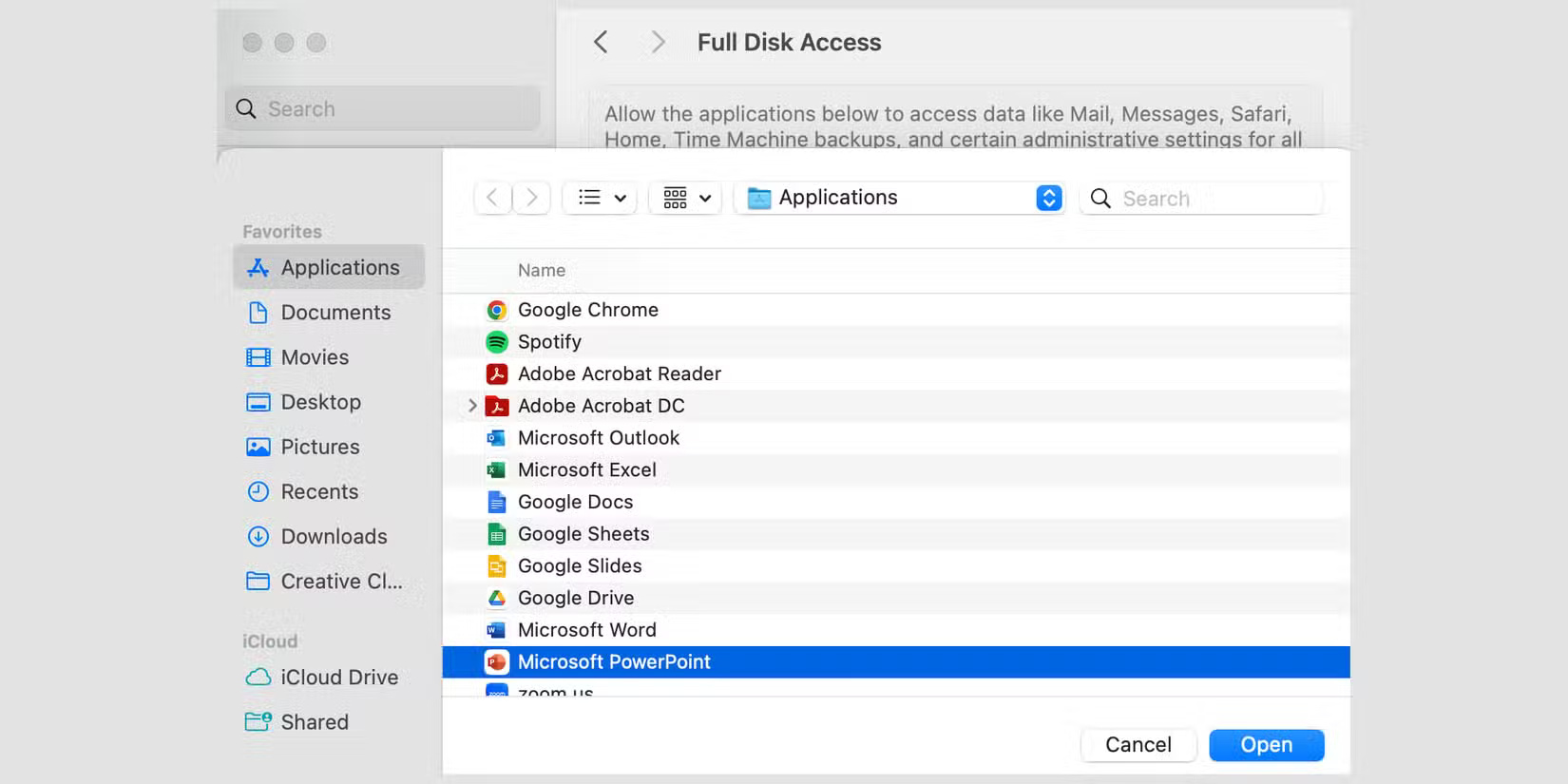The image size is (1568, 784).
Task: Click the Google Chrome app icon
Action: pyautogui.click(x=496, y=310)
